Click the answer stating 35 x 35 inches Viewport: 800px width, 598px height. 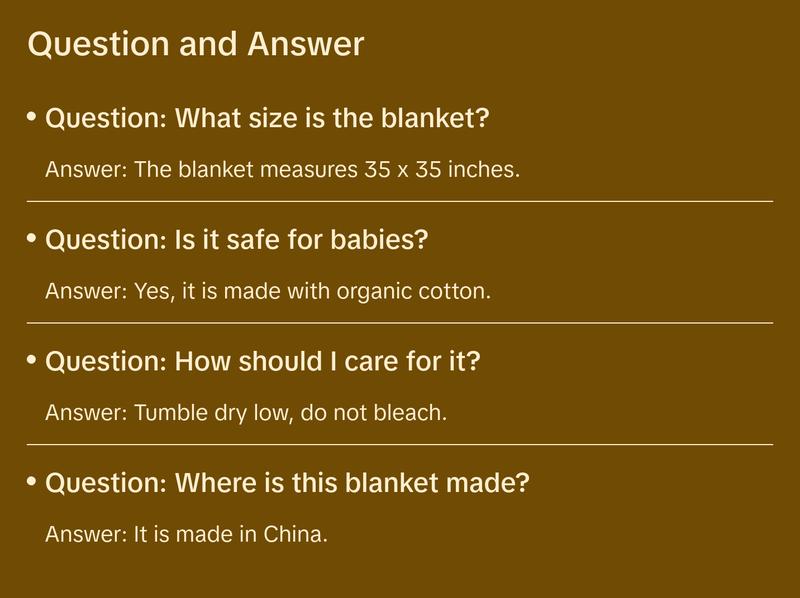(x=283, y=169)
